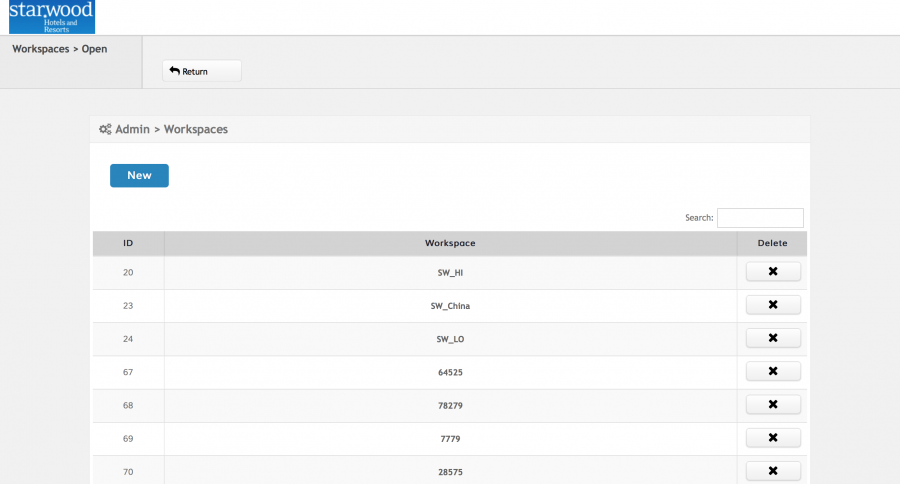Image resolution: width=900 pixels, height=484 pixels.
Task: Remove workspace 7779
Action: [773, 437]
